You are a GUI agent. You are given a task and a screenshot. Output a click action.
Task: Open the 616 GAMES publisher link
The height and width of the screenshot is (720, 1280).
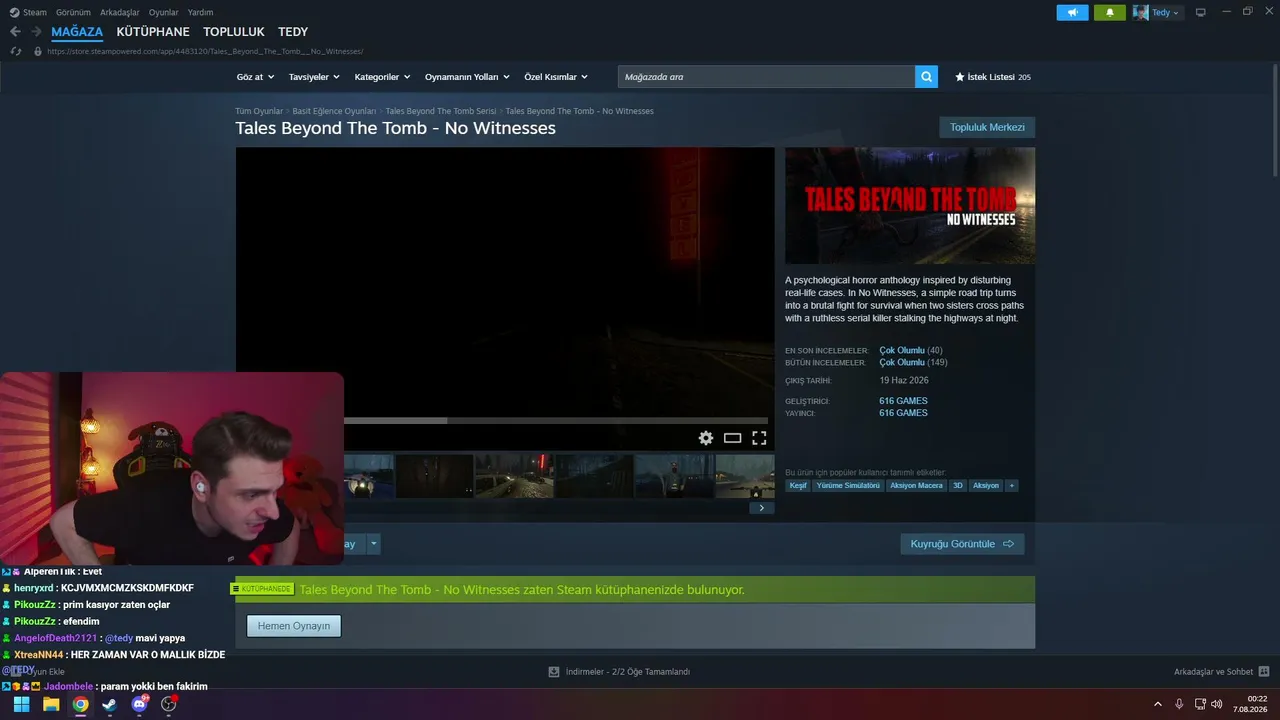click(x=903, y=413)
